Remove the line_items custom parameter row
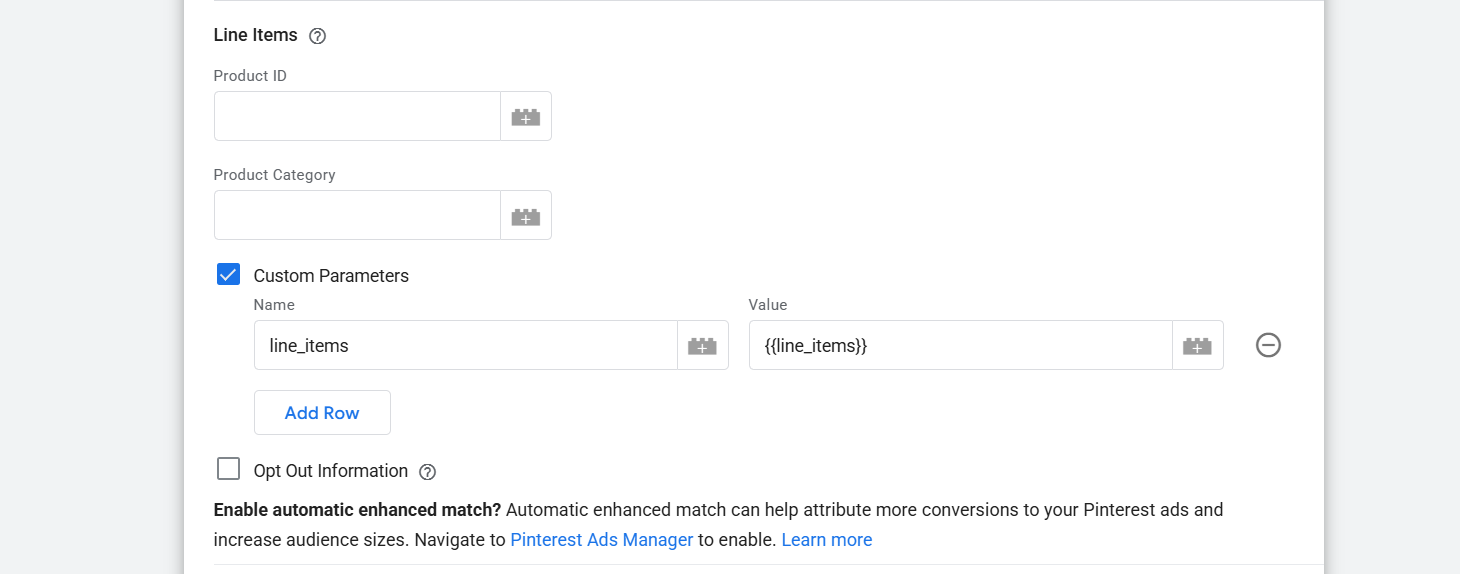1460x574 pixels. [1268, 345]
